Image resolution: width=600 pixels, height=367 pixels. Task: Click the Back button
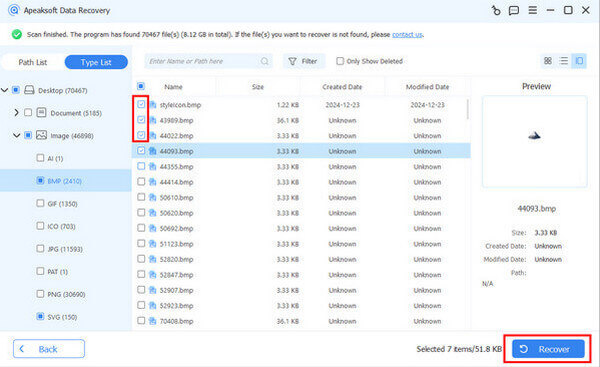click(49, 349)
